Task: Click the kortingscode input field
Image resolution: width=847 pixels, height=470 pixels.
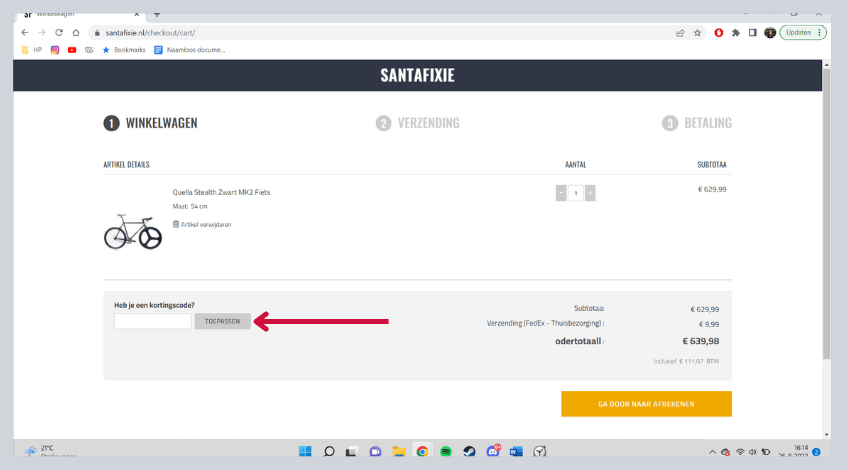Action: point(152,321)
